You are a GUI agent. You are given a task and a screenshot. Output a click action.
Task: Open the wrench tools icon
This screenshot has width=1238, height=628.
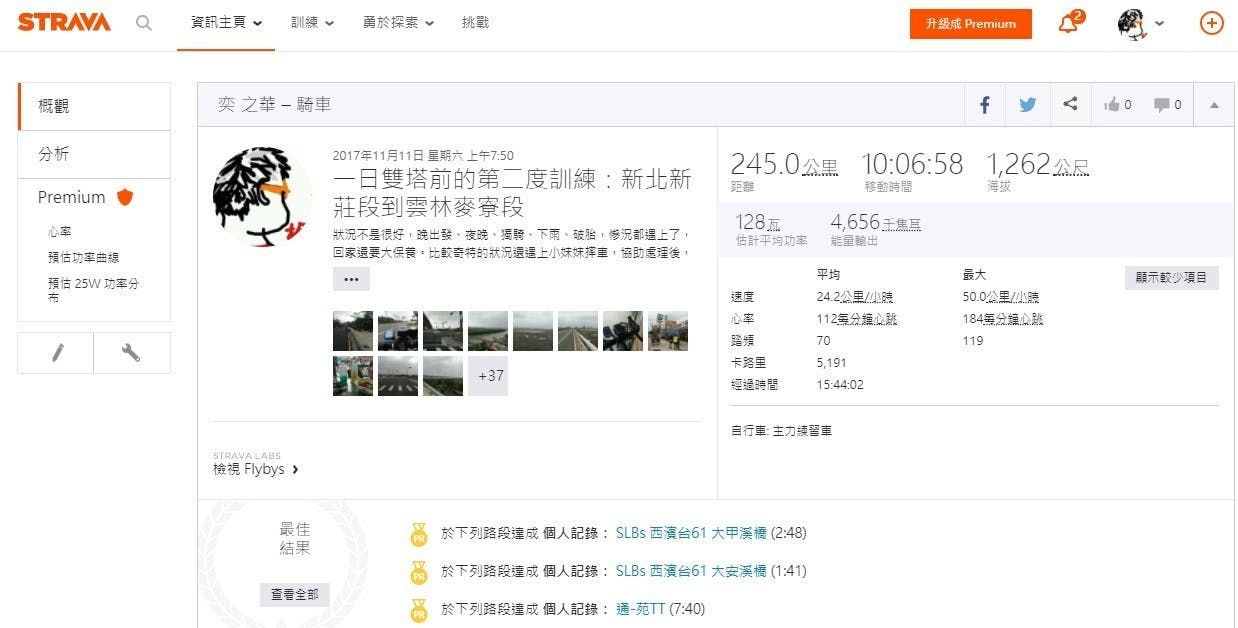click(131, 353)
